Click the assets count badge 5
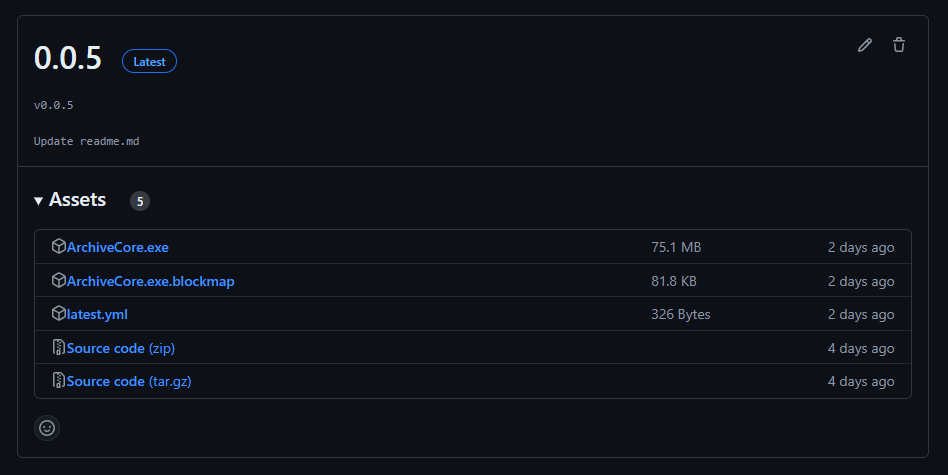Screen dimensions: 948x475 140,201
